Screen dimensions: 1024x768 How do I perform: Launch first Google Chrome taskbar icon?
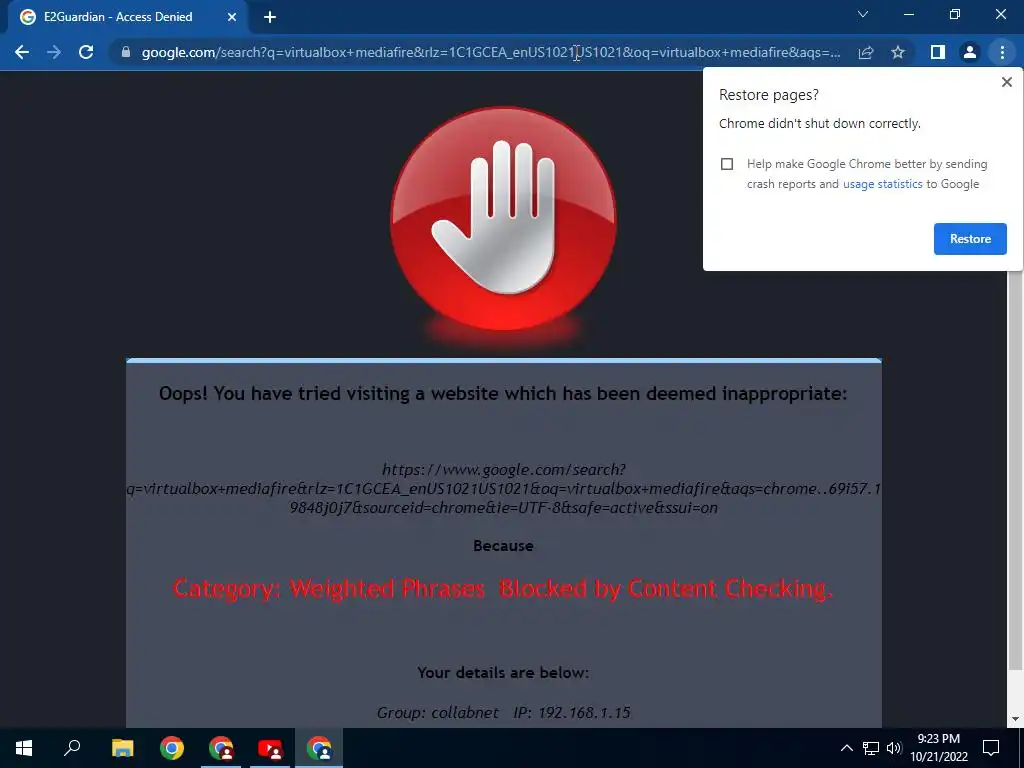pos(172,748)
